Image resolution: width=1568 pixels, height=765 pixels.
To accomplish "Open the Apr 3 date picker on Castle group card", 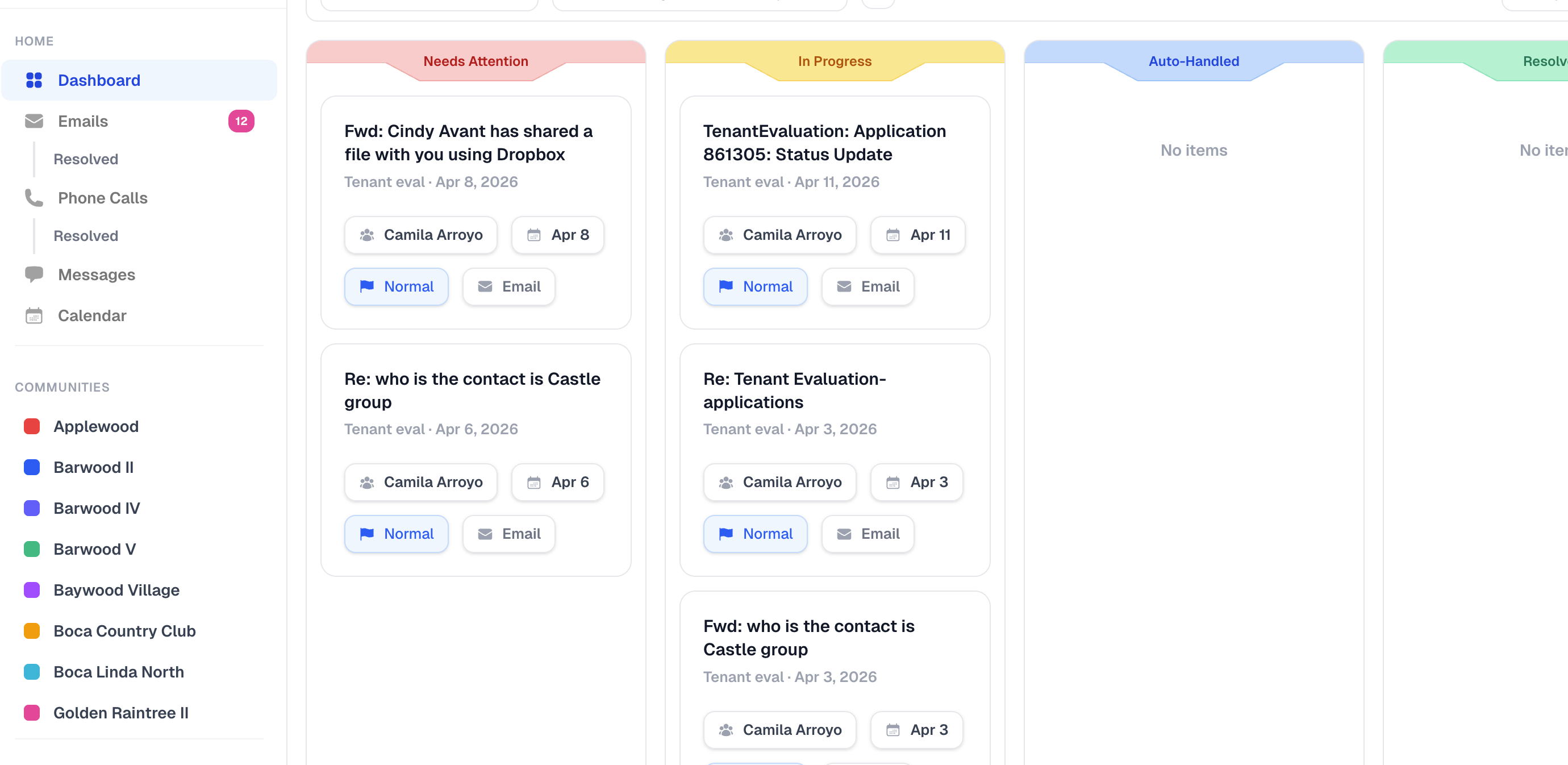I will [917, 730].
